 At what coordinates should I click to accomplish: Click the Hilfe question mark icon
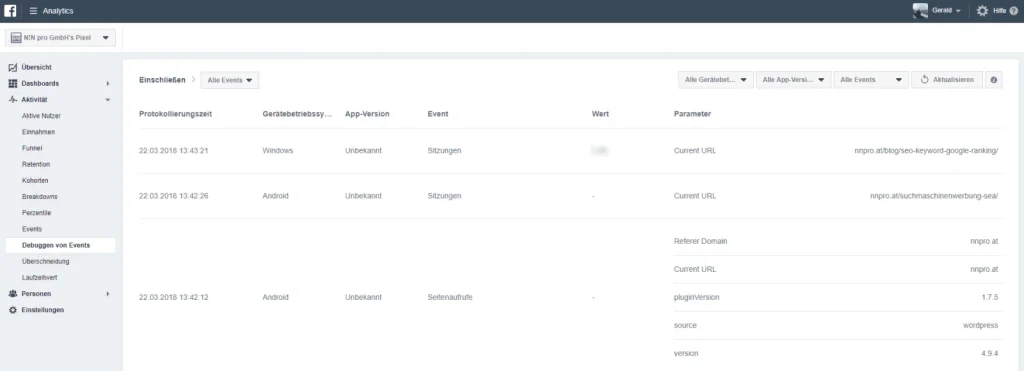tap(1014, 11)
